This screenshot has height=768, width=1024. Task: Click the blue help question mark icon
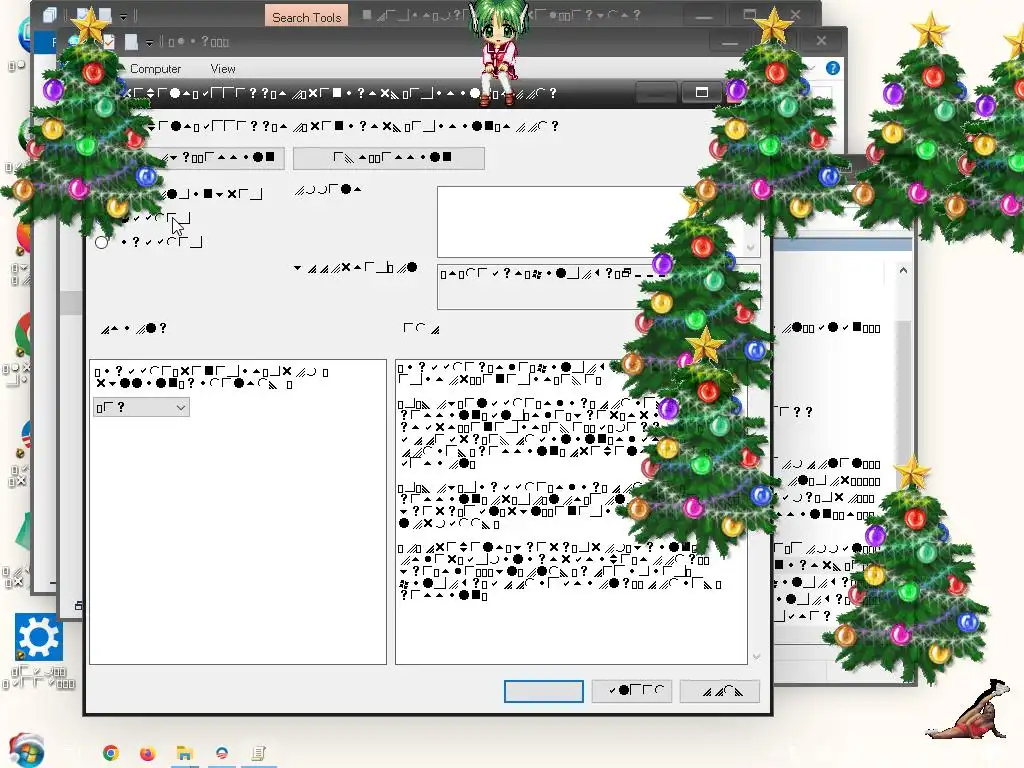coord(833,68)
